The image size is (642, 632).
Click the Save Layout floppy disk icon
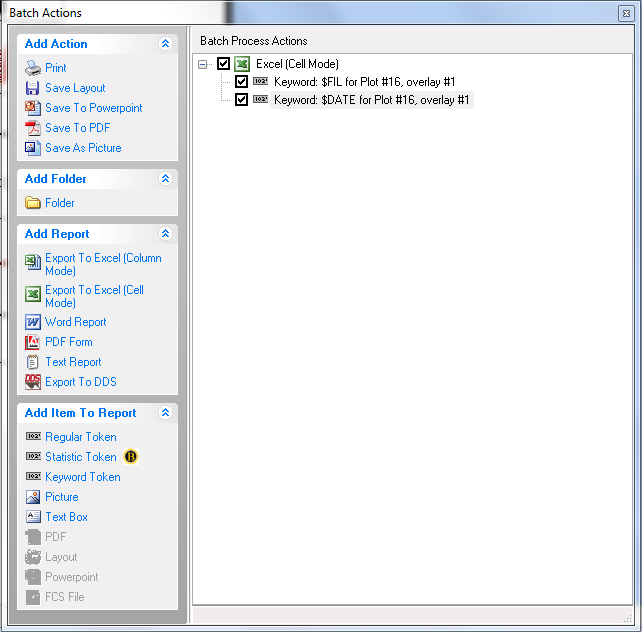pyautogui.click(x=33, y=88)
